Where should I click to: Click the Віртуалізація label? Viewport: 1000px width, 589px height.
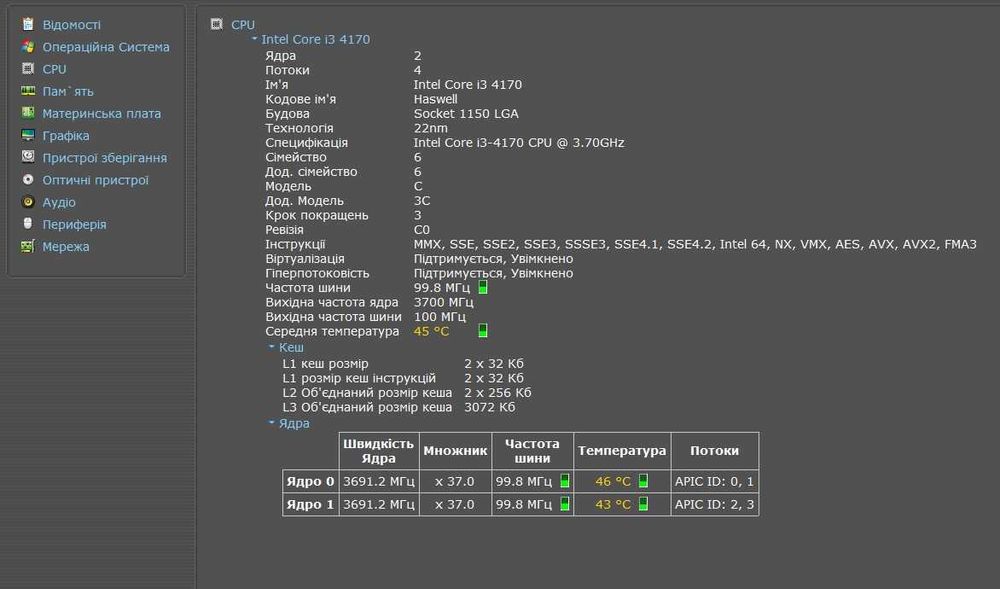click(x=305, y=259)
